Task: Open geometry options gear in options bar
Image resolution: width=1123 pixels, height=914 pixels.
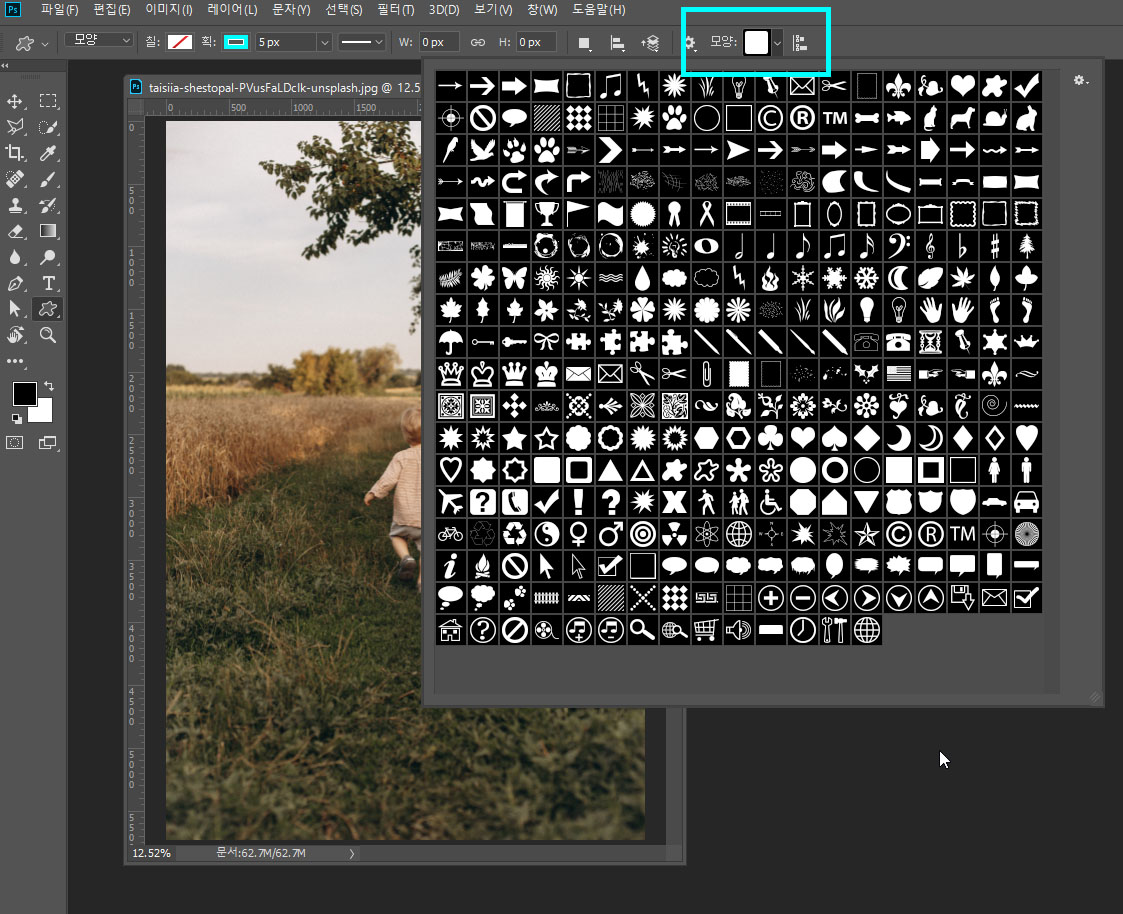Action: tap(690, 43)
